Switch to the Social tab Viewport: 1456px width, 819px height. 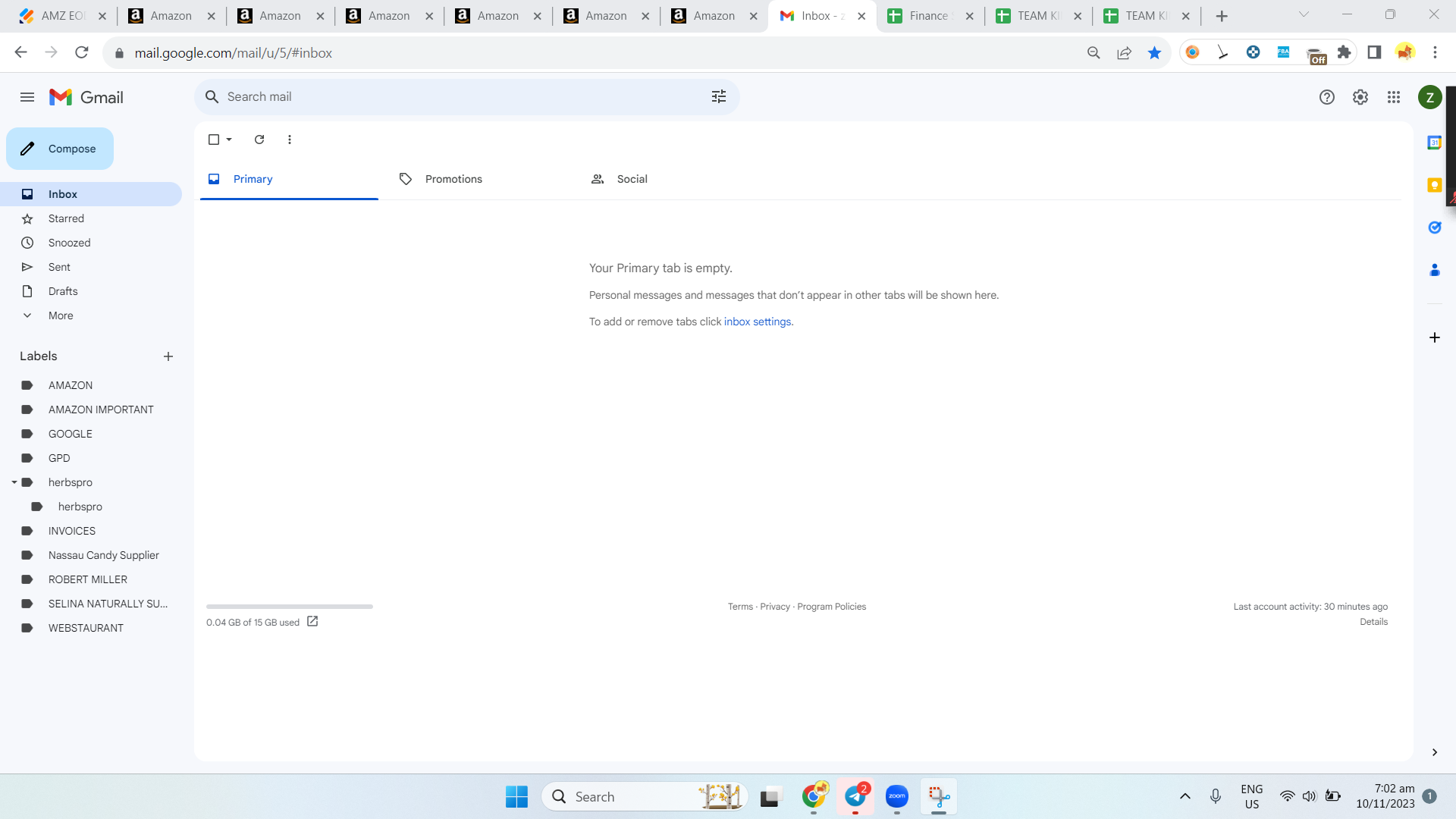673,179
